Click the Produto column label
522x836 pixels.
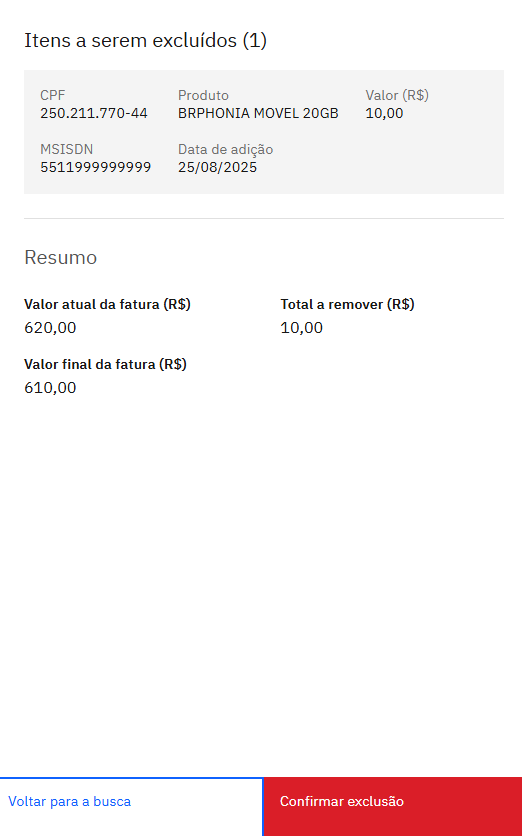pyautogui.click(x=203, y=95)
